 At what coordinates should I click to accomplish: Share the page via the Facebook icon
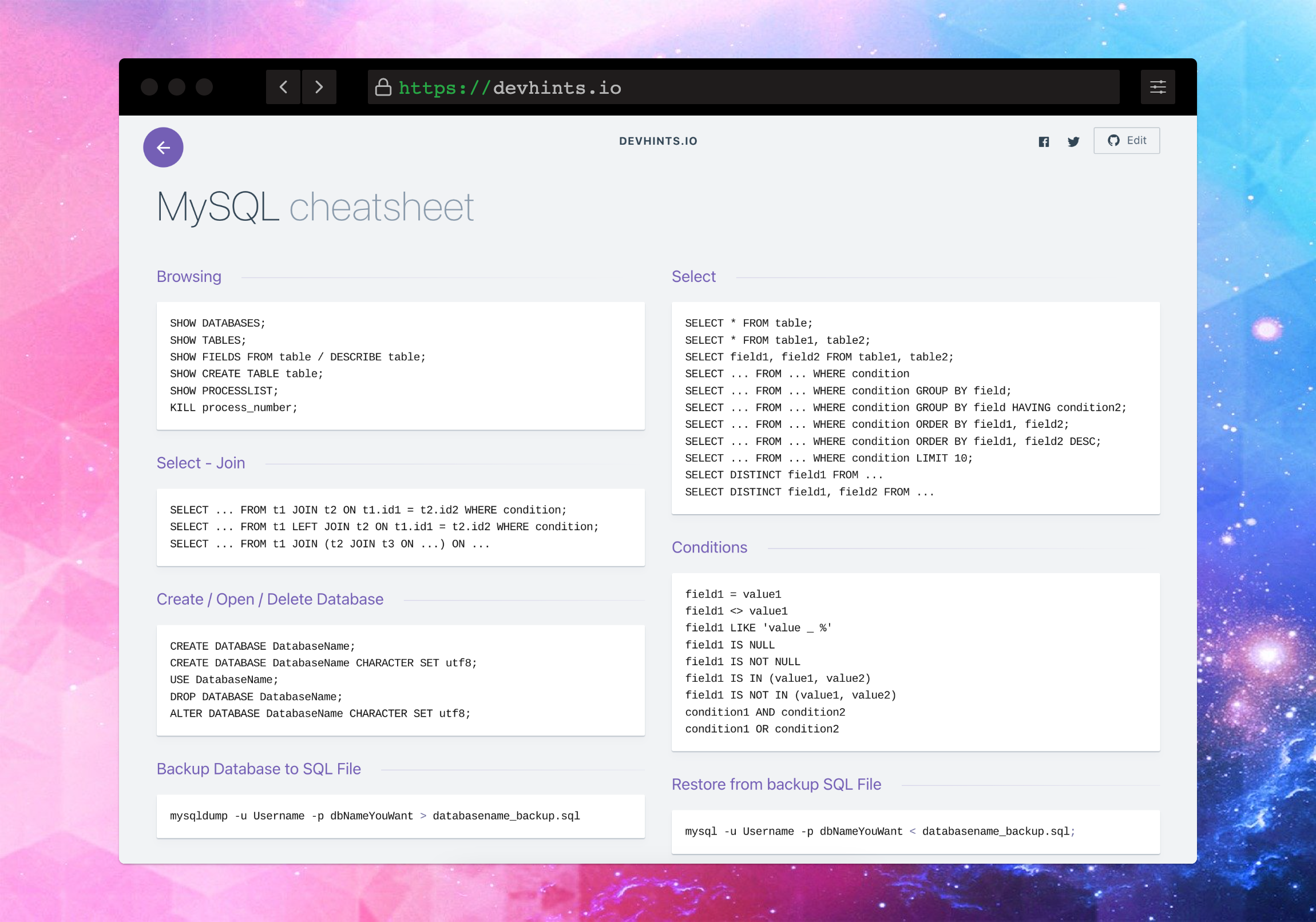[x=1044, y=141]
